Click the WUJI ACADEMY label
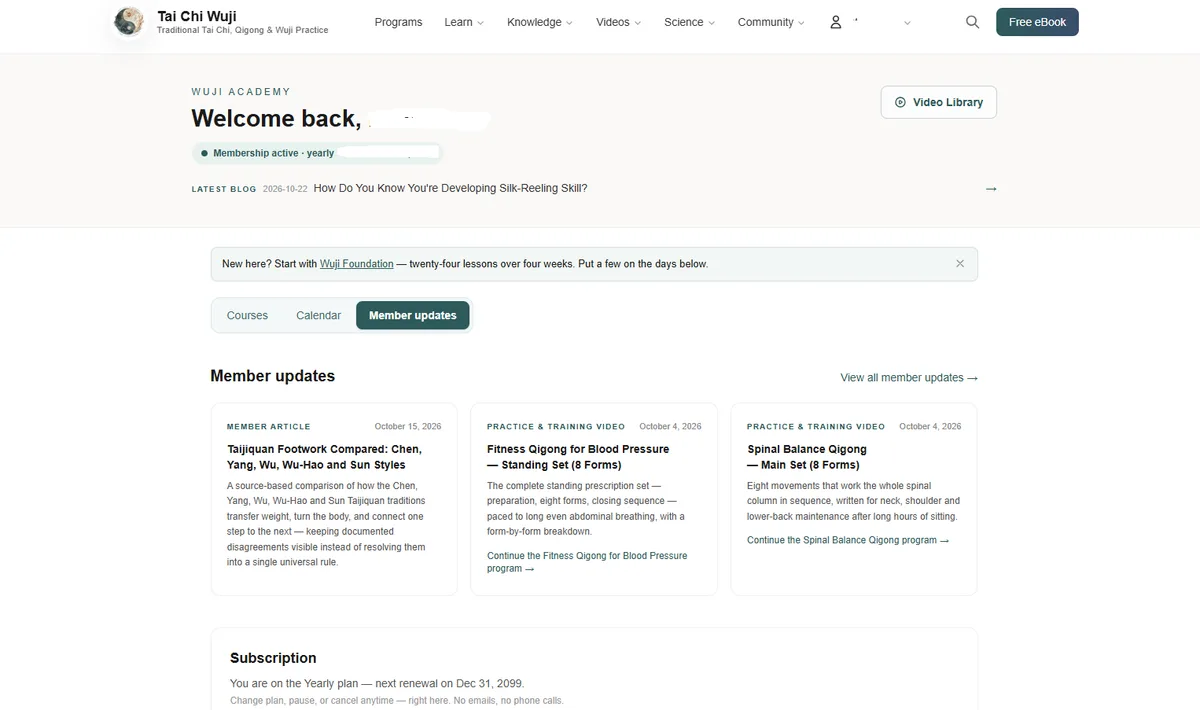Viewport: 1200px width, 710px height. pyautogui.click(x=241, y=92)
